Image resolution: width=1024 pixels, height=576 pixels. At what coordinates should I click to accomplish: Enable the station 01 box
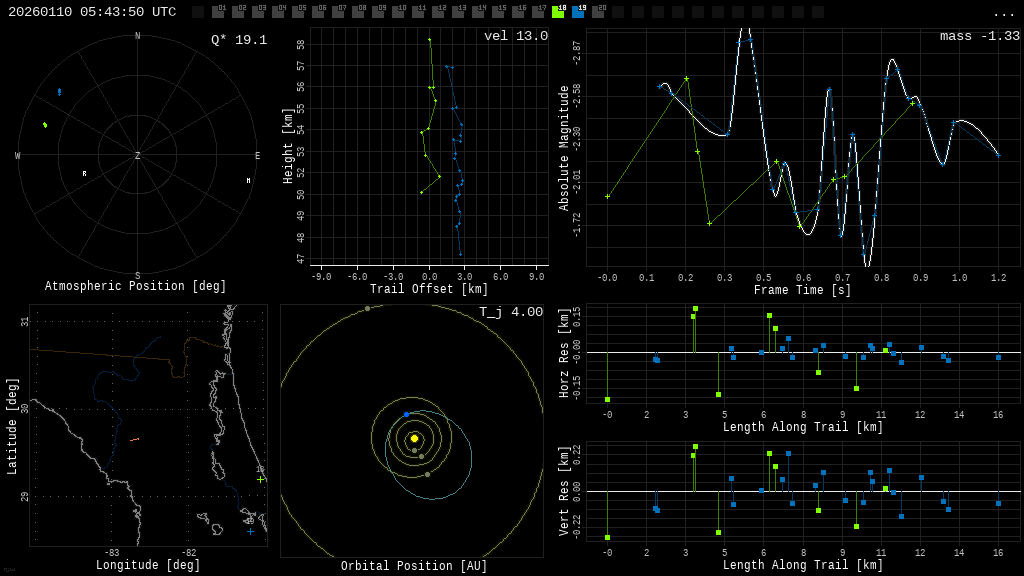[x=218, y=12]
